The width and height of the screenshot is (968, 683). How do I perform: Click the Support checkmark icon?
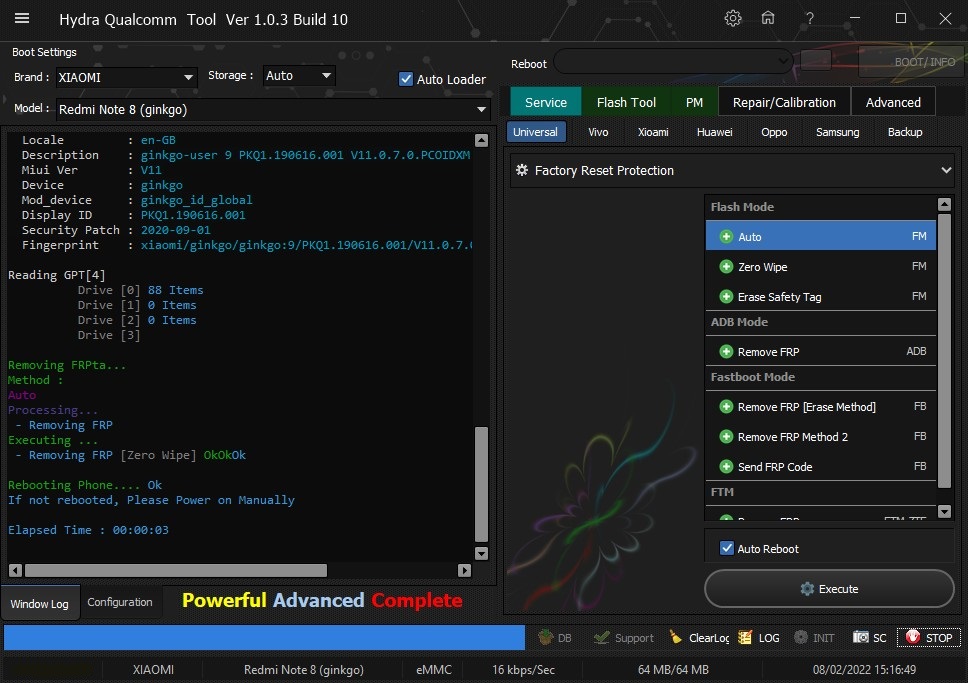(601, 637)
